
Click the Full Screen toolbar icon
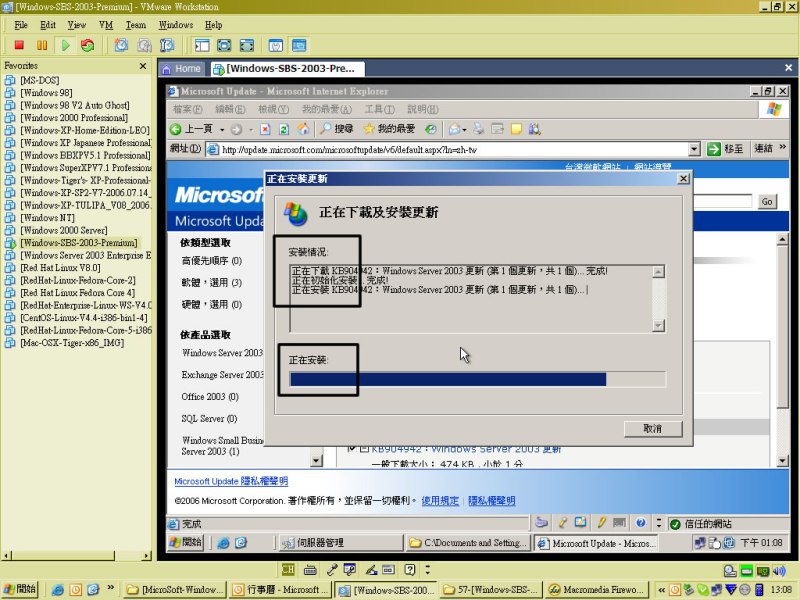coord(224,45)
